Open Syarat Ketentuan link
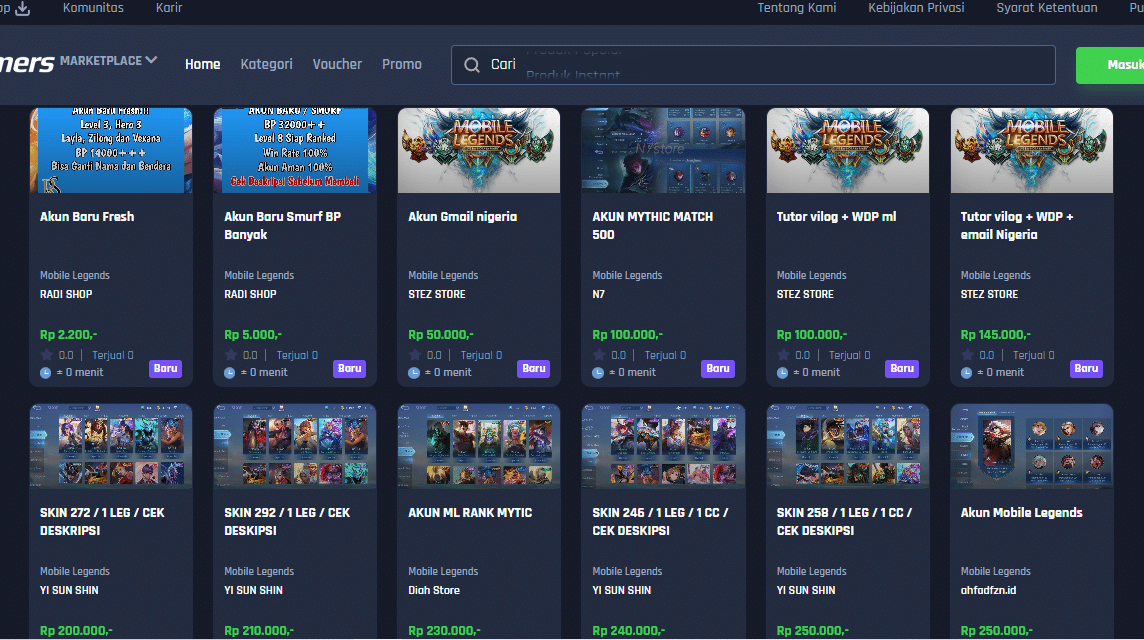This screenshot has width=1144, height=640. click(1047, 8)
